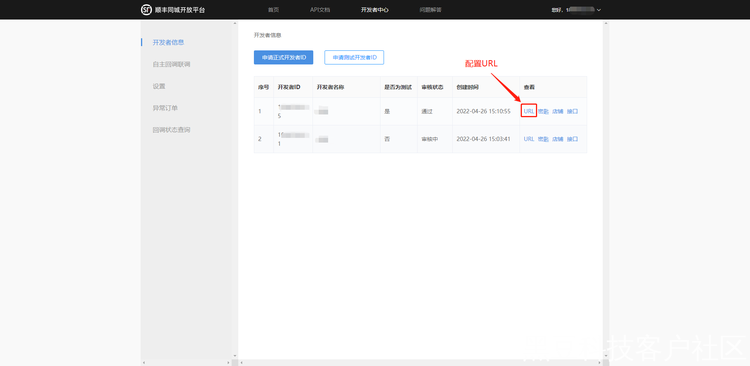Click the 查看 column header

[x=529, y=87]
